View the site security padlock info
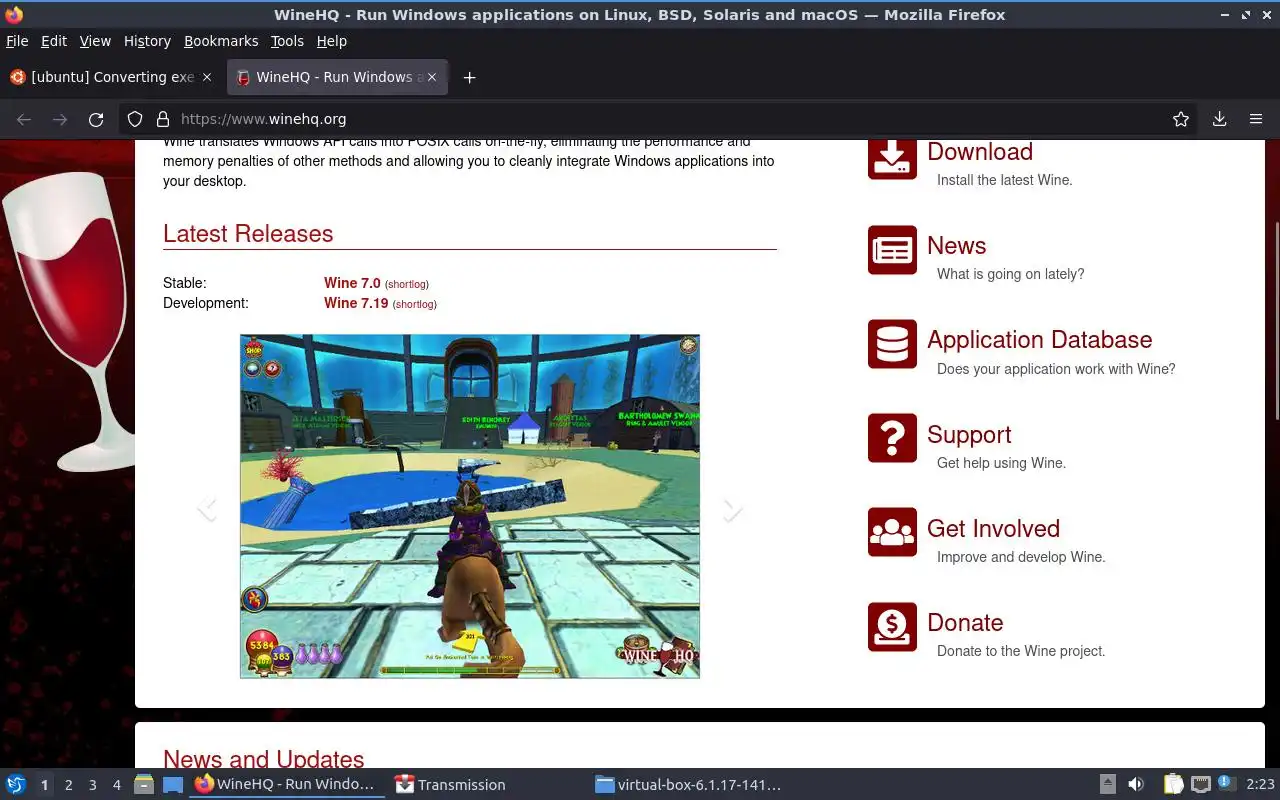Screen dimensions: 1280x800 coord(163,119)
